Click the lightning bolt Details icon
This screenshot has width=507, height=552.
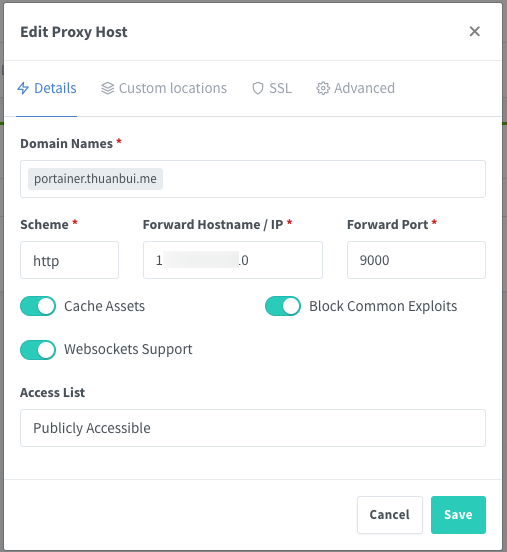coord(23,88)
